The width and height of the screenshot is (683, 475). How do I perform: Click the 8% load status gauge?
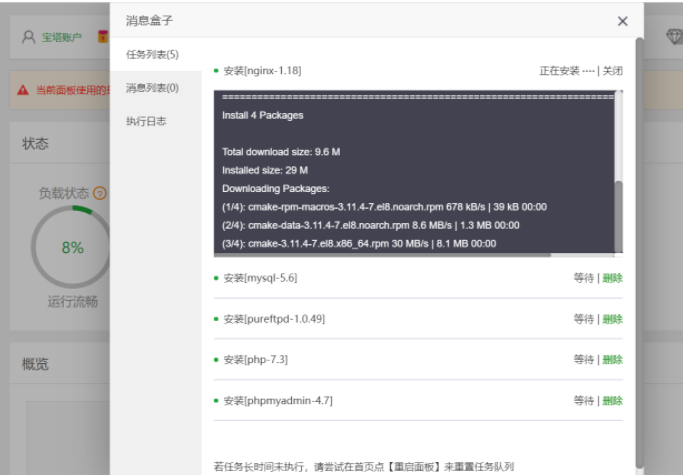(x=72, y=247)
